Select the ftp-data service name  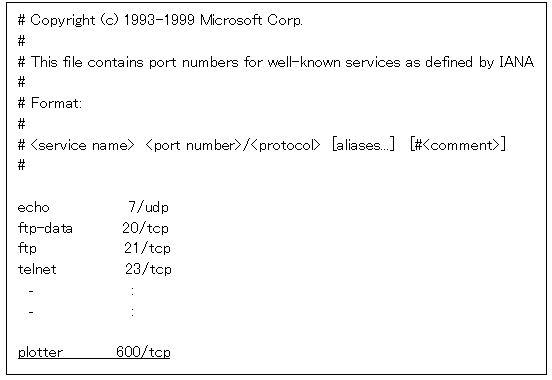45,228
